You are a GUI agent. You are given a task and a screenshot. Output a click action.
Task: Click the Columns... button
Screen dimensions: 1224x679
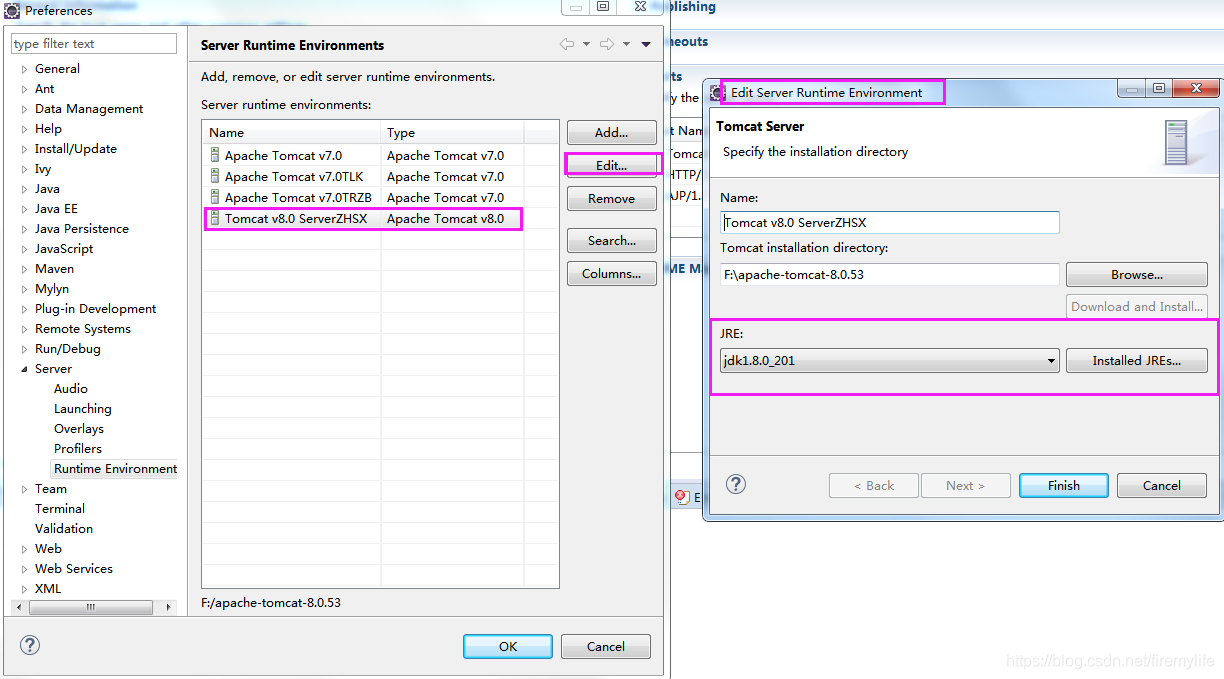[x=612, y=273]
